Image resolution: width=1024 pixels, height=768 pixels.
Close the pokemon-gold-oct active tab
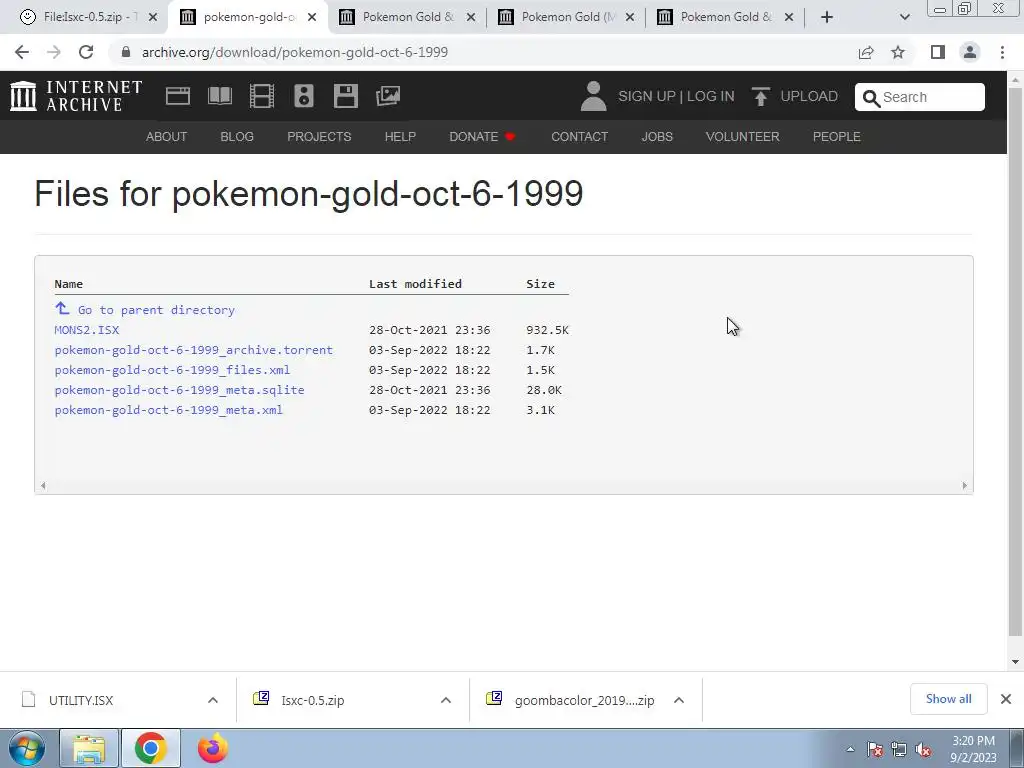pos(312,17)
